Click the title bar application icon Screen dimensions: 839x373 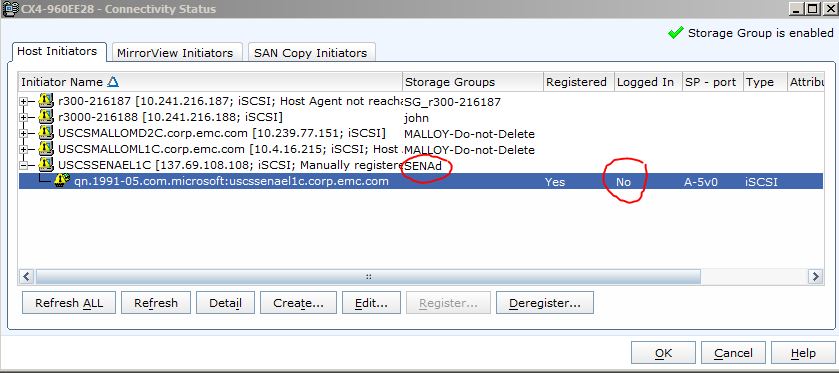[x=10, y=9]
